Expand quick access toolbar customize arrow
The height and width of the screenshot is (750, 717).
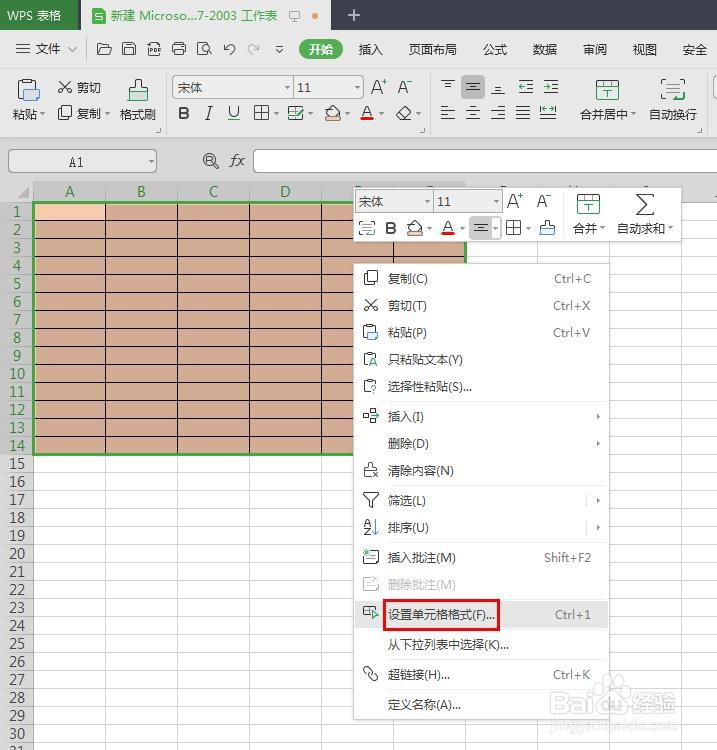[x=279, y=49]
